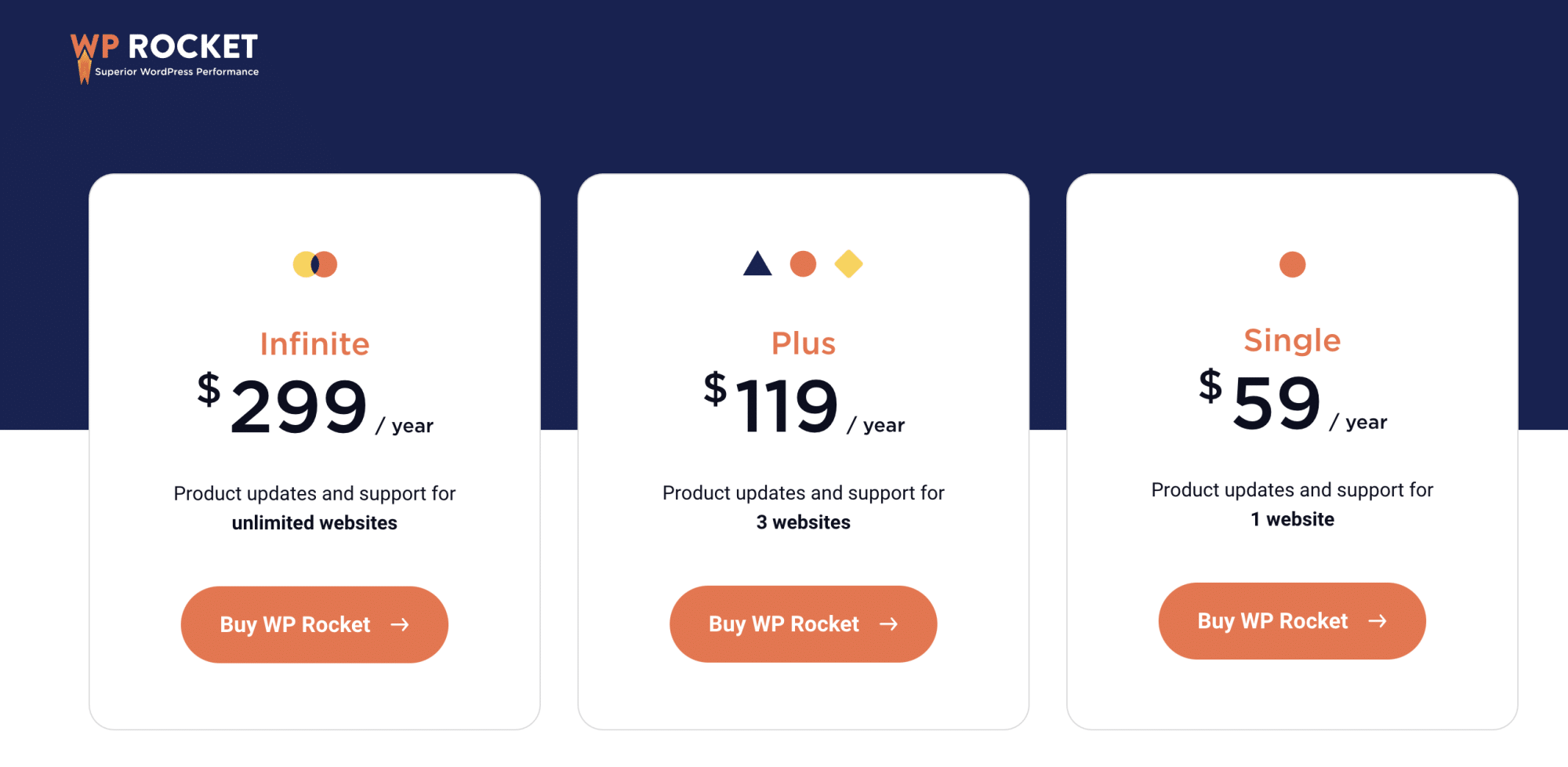The height and width of the screenshot is (767, 1568).
Task: Click the unlimited websites text
Action: pyautogui.click(x=314, y=523)
